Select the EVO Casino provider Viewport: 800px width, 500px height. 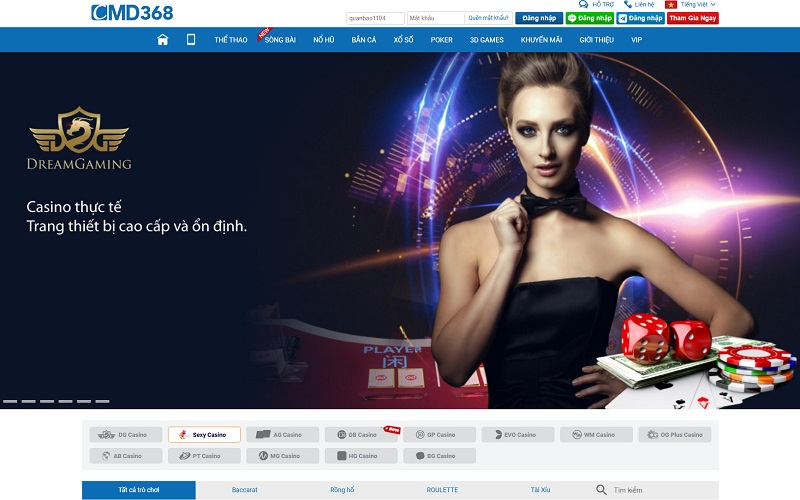(518, 435)
